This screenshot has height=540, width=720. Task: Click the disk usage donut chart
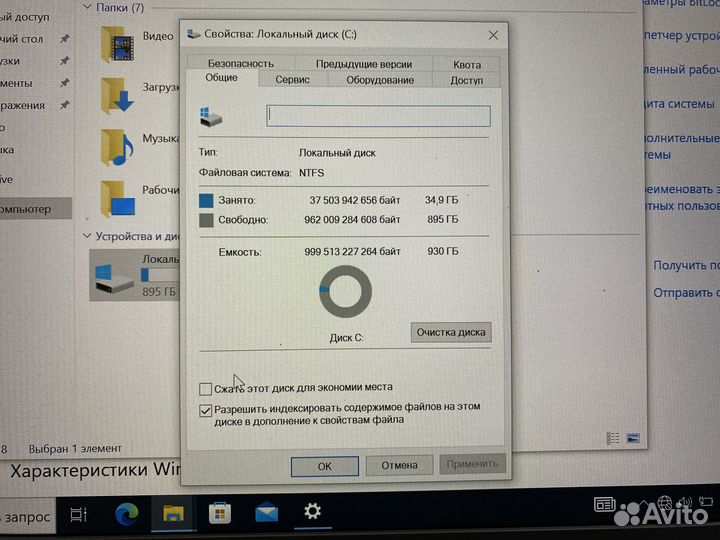pos(345,292)
